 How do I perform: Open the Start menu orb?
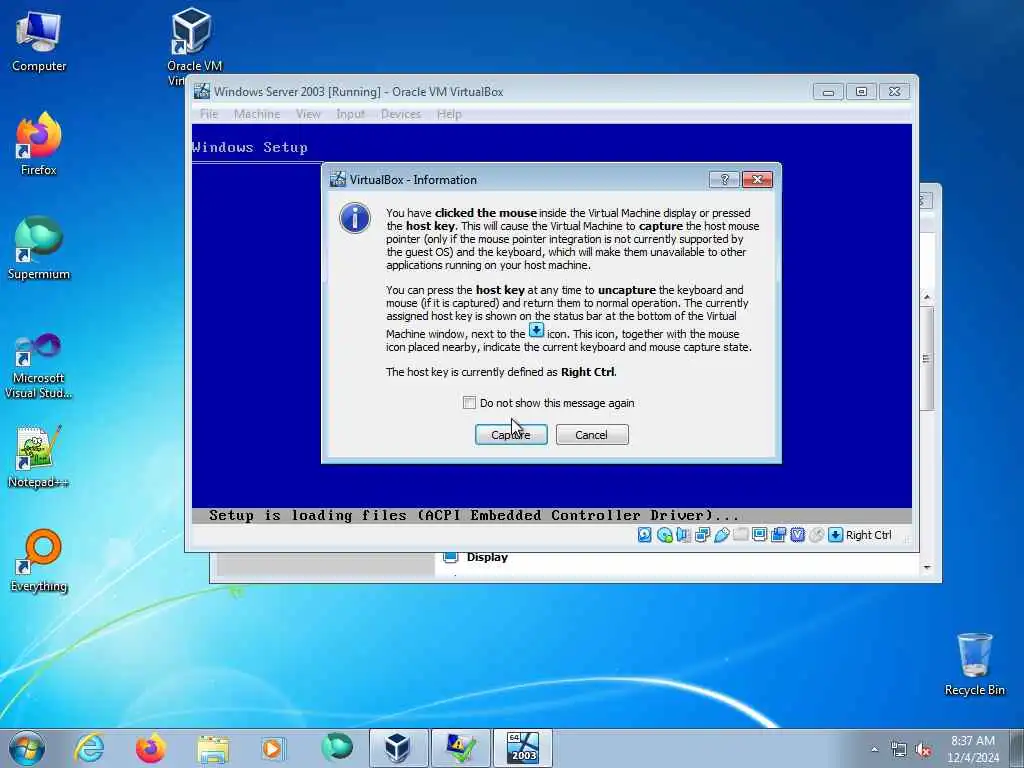(x=27, y=748)
